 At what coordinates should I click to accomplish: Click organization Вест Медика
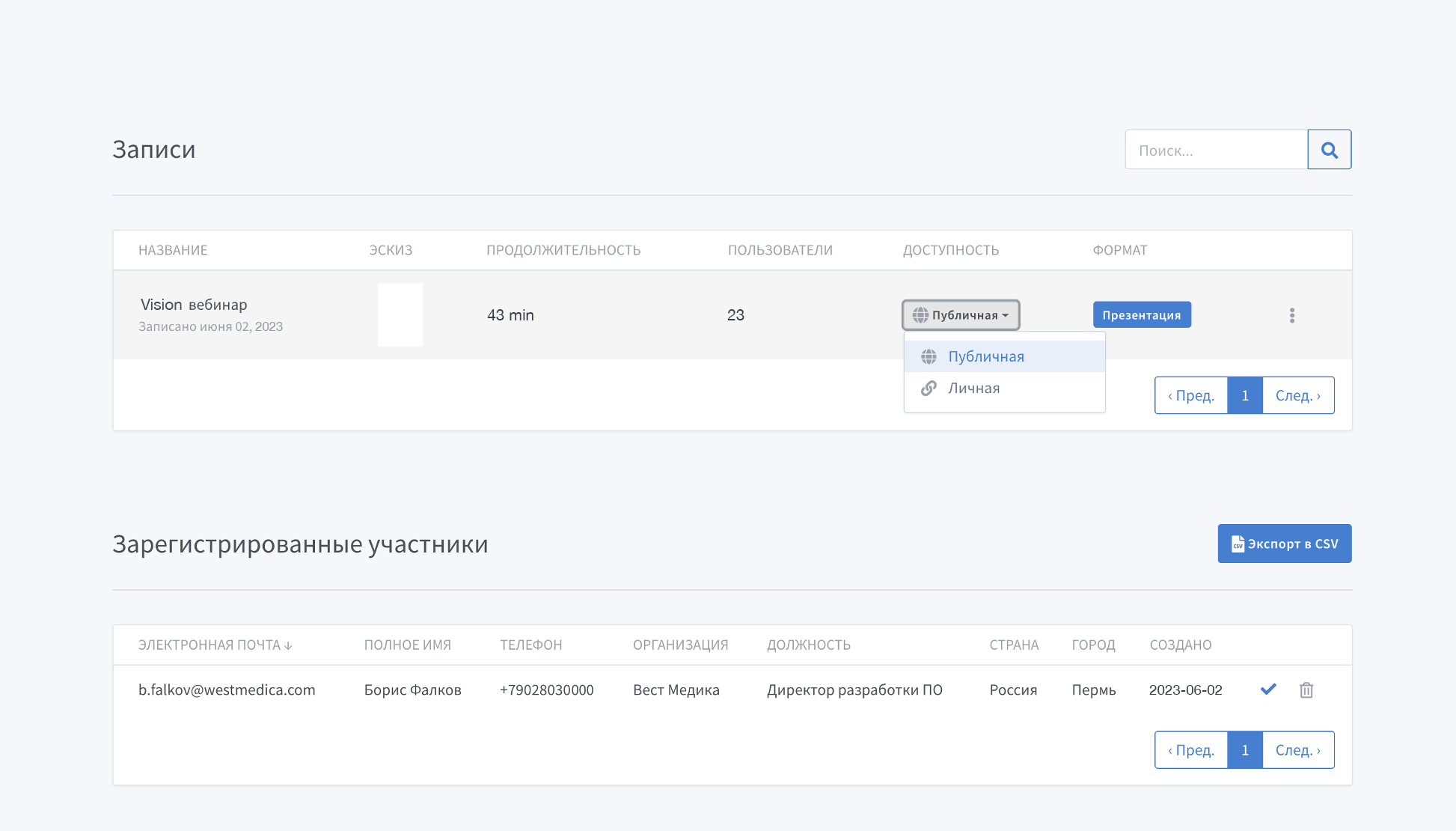(676, 690)
